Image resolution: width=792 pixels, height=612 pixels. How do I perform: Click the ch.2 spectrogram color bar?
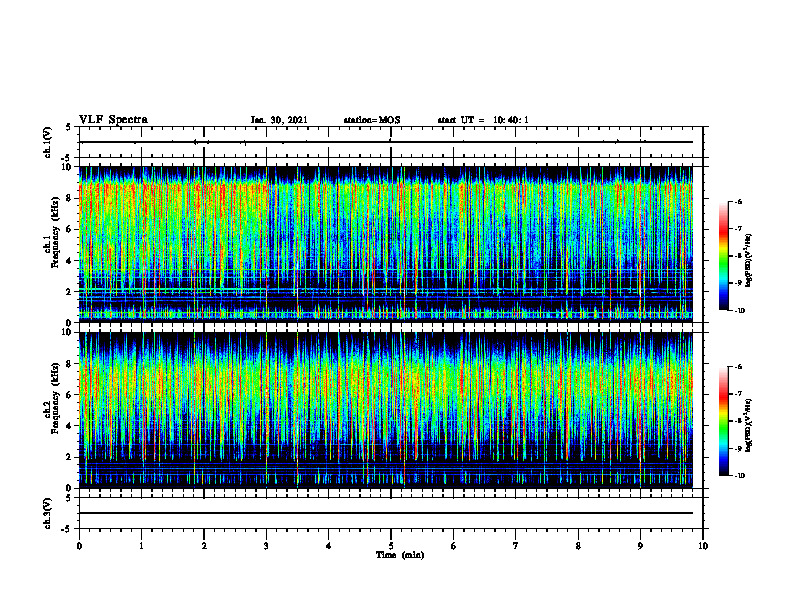coord(723,421)
